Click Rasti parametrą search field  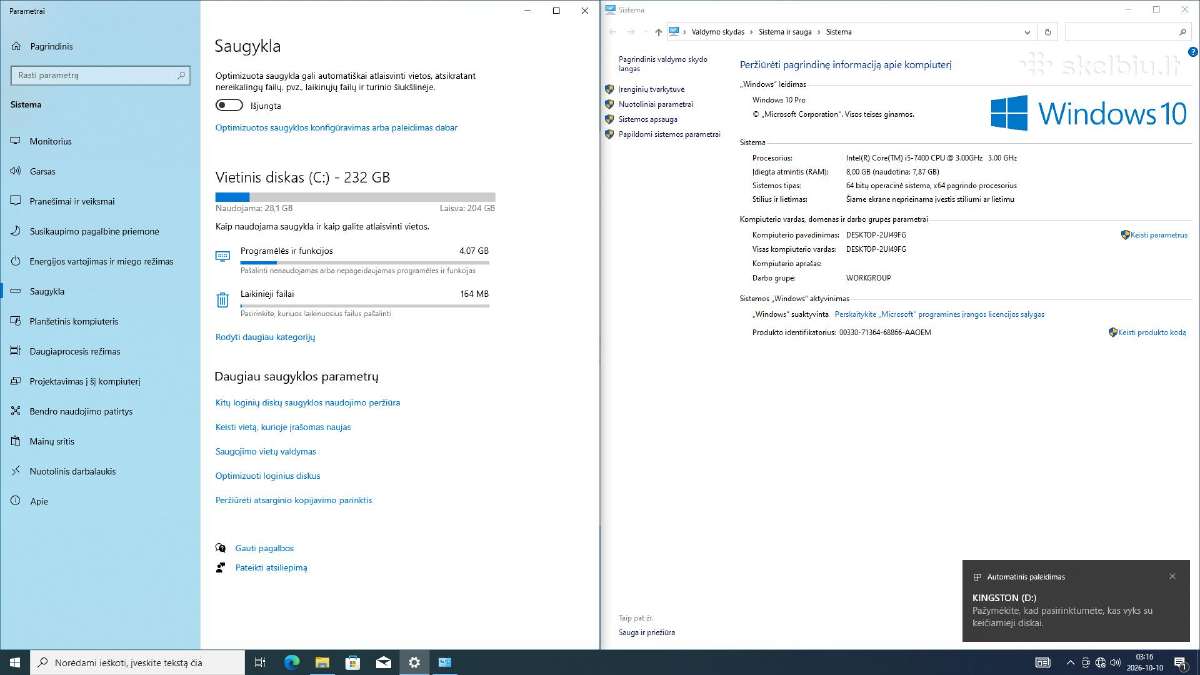[100, 75]
